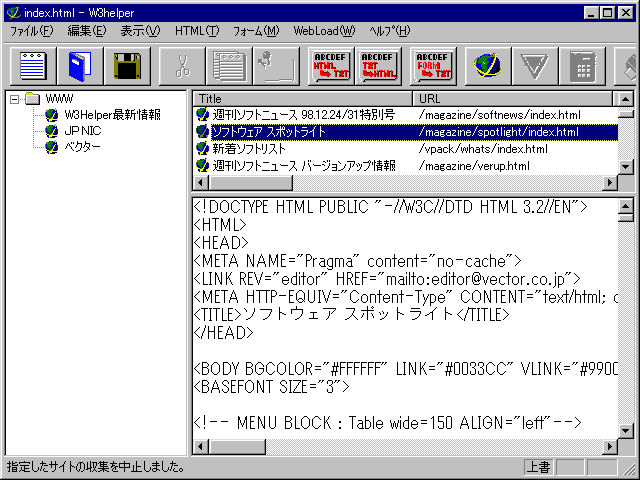640x480 pixels.
Task: Click source pane horizontal scrollbar thumb
Action: tap(237, 447)
